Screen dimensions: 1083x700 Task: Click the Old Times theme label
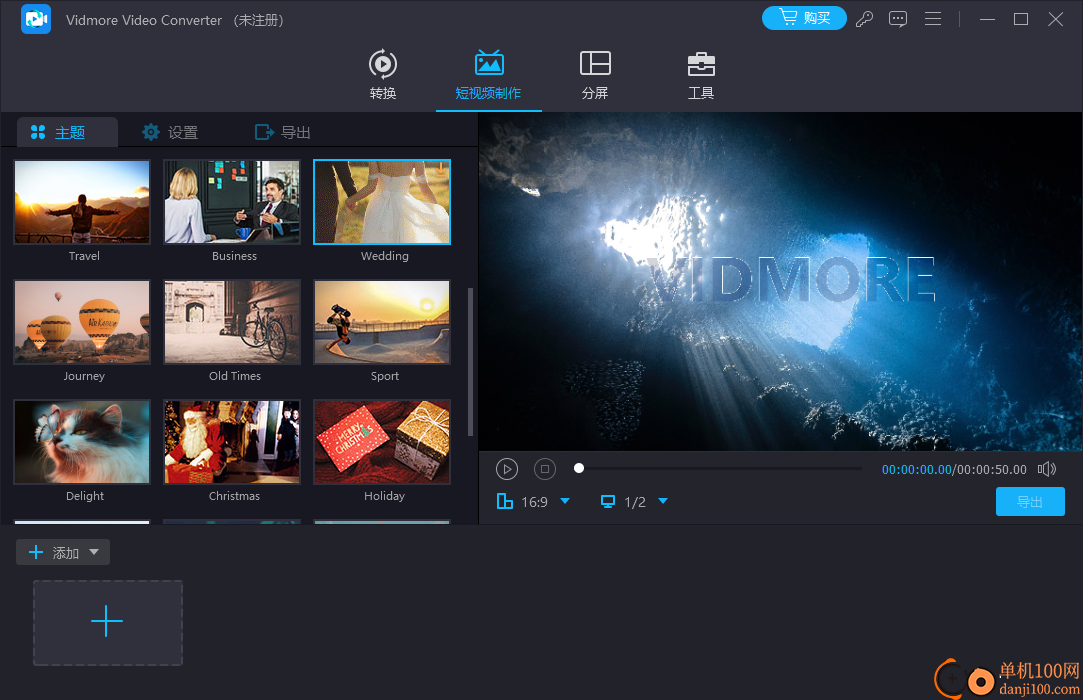[235, 376]
